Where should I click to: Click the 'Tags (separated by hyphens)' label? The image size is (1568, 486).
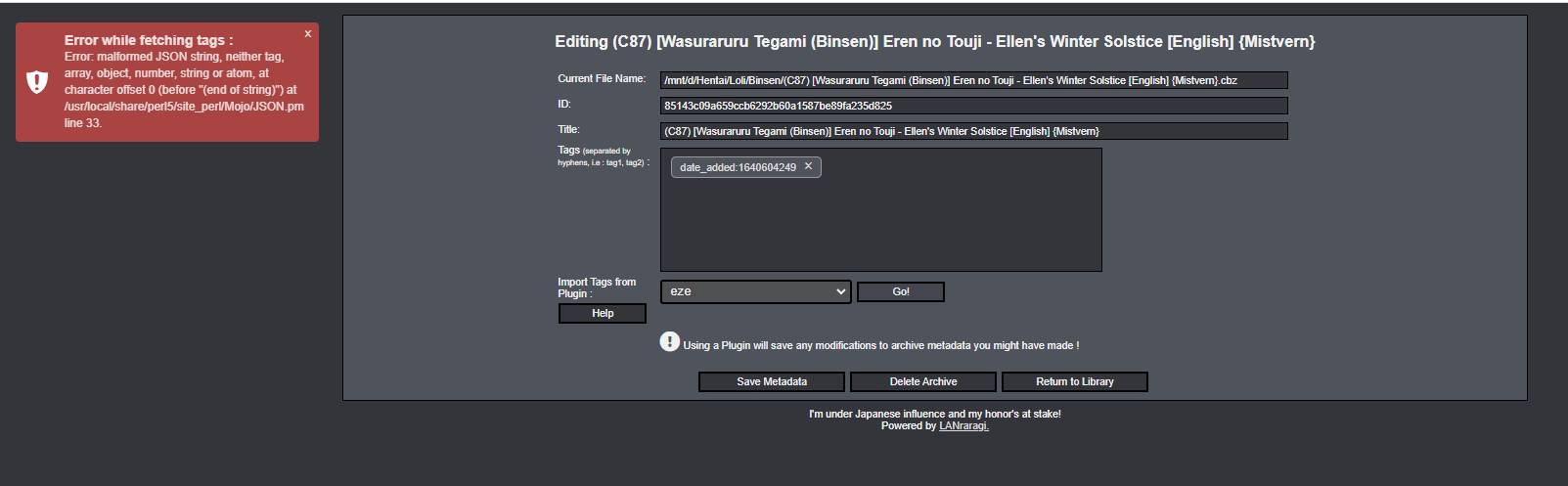click(x=603, y=155)
